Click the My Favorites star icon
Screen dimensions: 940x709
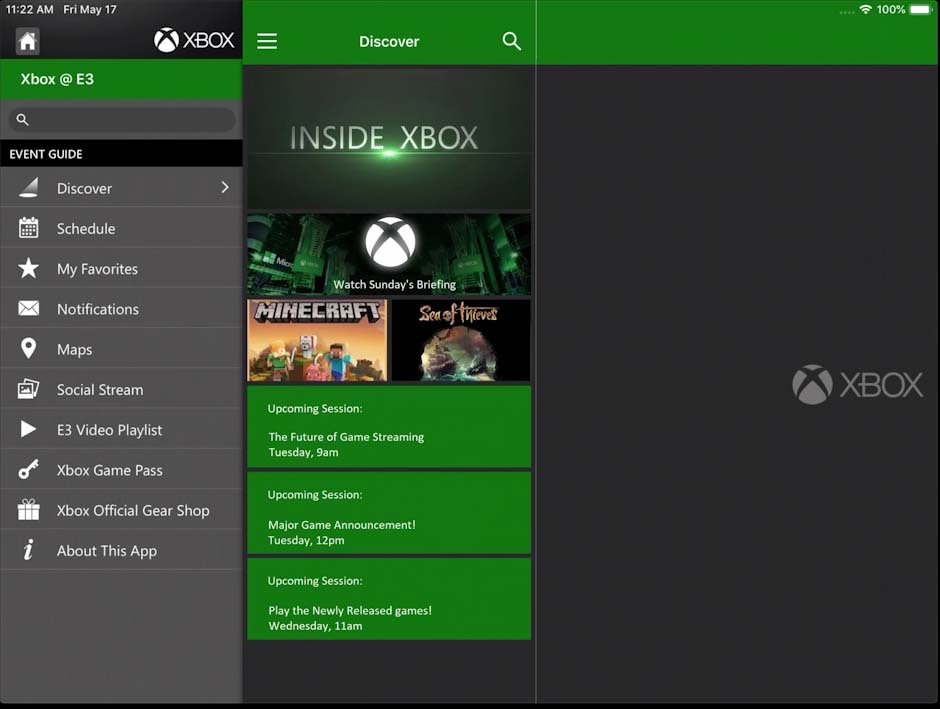coord(28,268)
